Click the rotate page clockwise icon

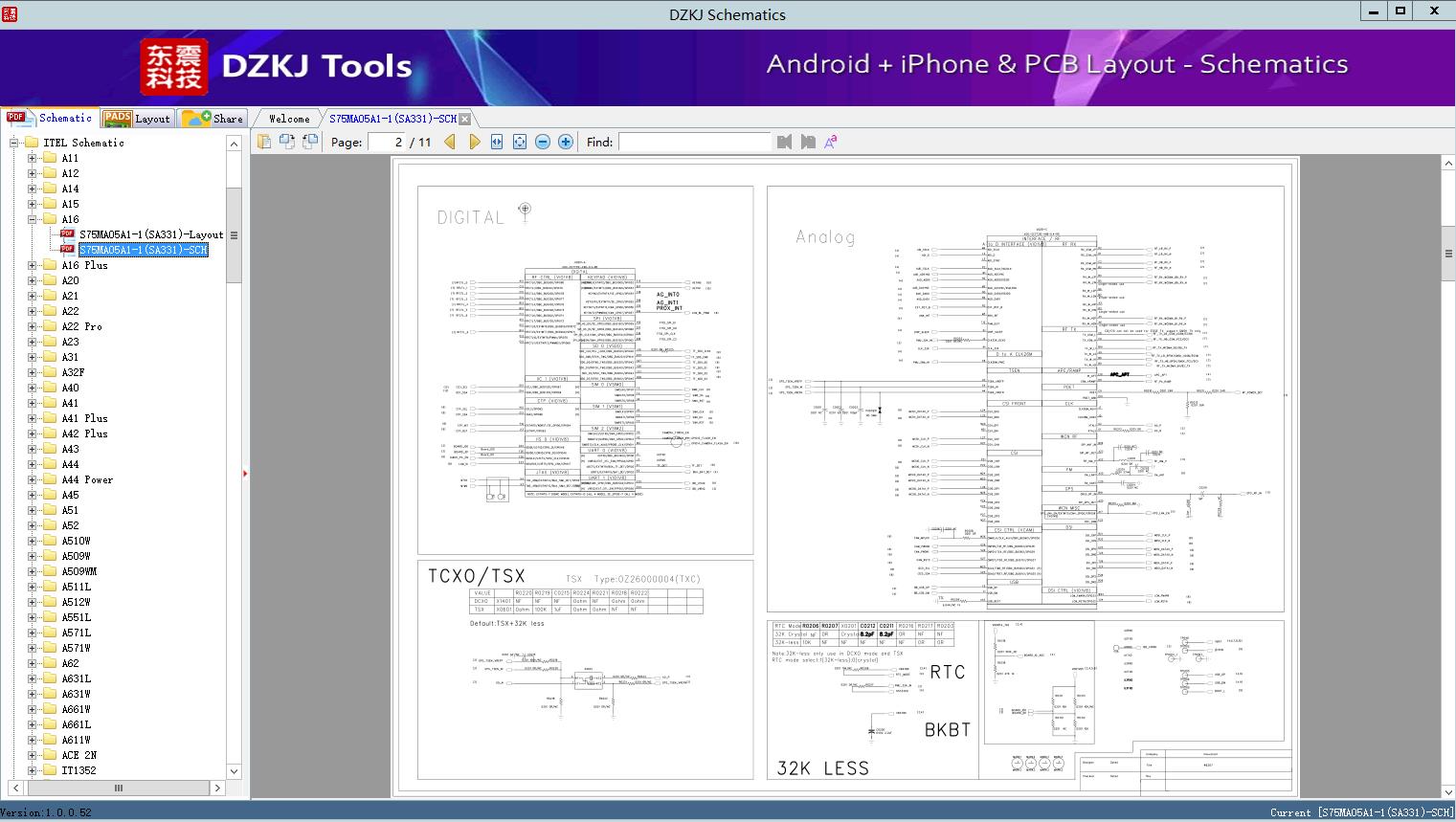[286, 142]
